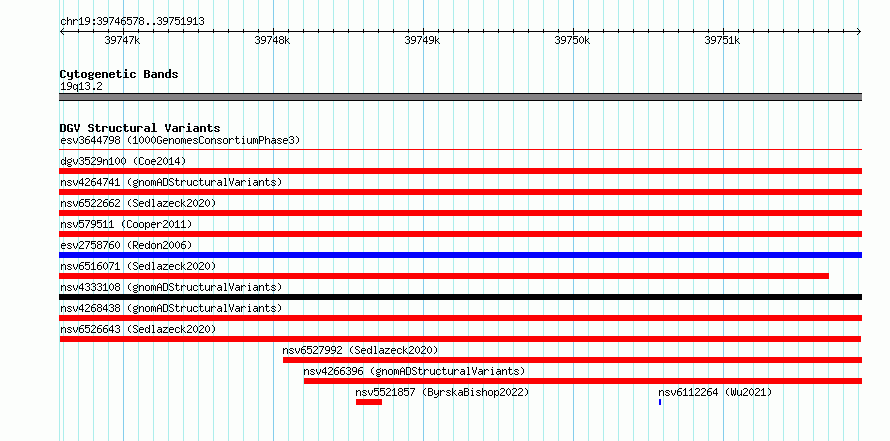This screenshot has height=441, width=890.
Task: Click the esv3644798 thin red variant line
Action: 460,150
